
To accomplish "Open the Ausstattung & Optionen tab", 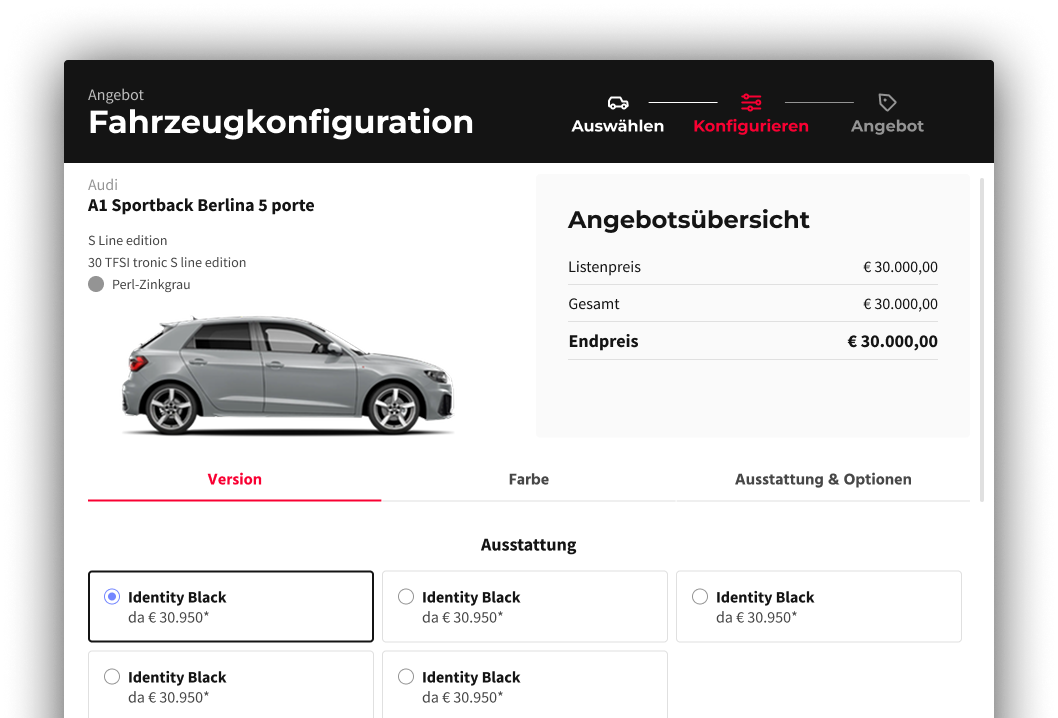I will coord(823,479).
